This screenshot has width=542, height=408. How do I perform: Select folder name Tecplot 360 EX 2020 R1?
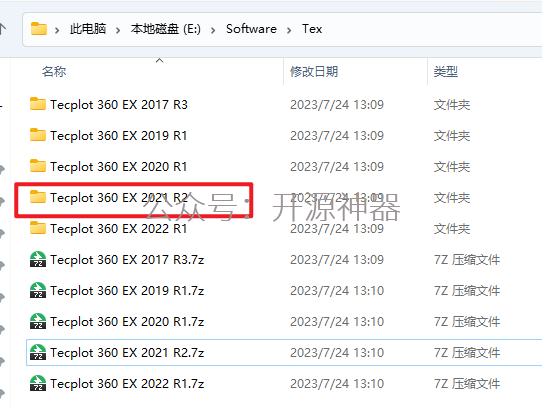(119, 167)
